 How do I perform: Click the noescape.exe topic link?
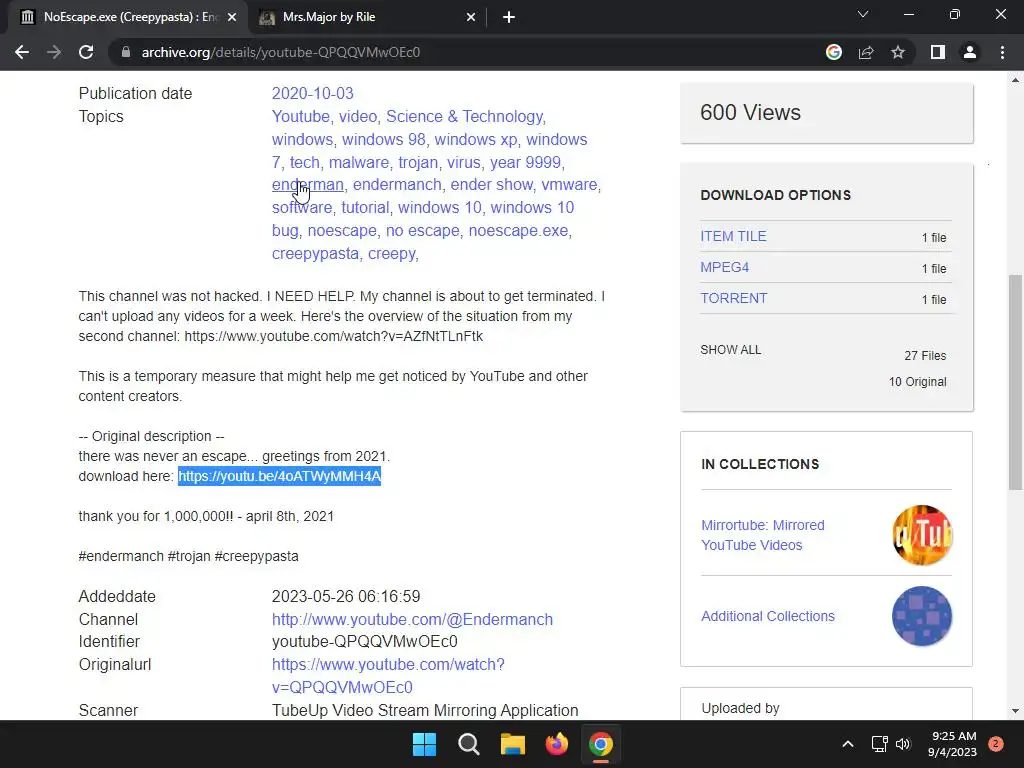click(519, 231)
